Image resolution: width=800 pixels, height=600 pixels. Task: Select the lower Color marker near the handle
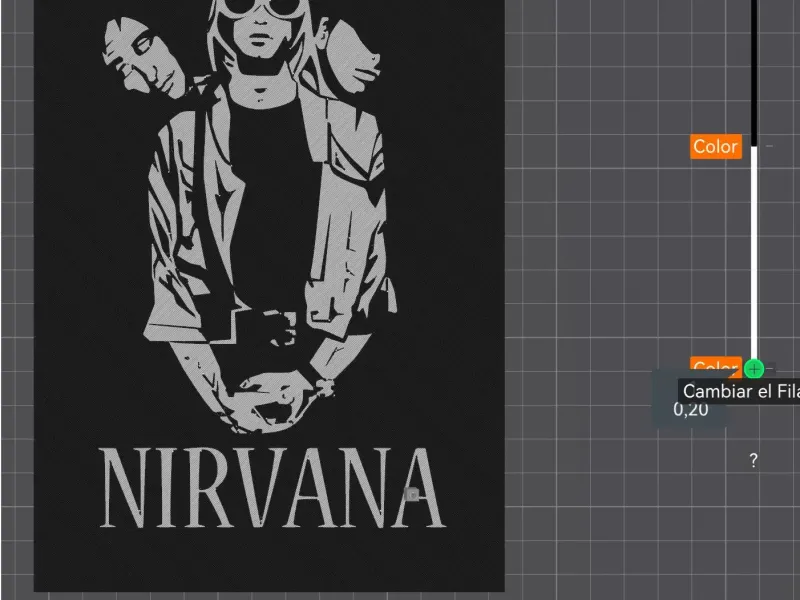[716, 365]
